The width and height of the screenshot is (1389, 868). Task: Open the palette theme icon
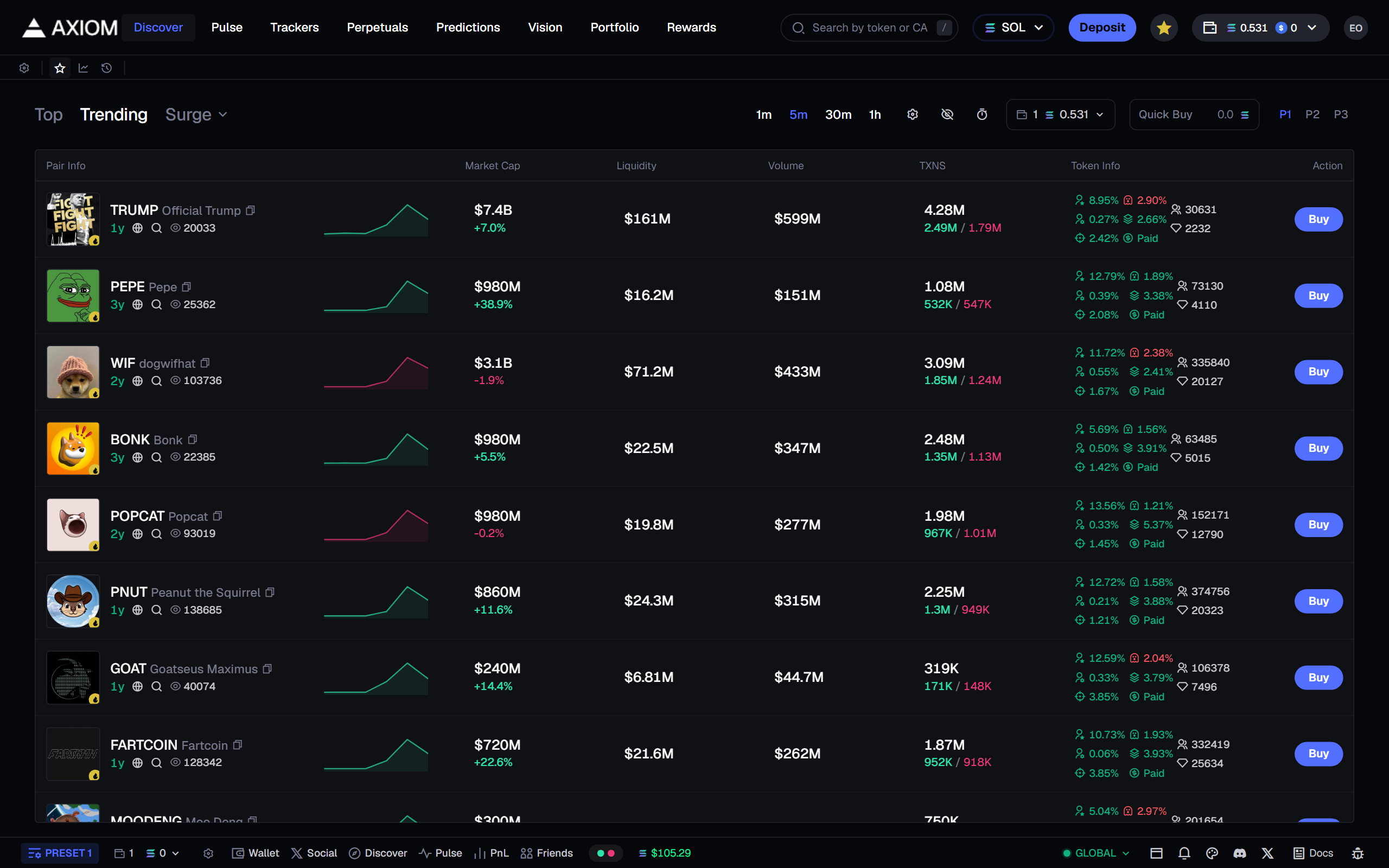tap(1212, 853)
